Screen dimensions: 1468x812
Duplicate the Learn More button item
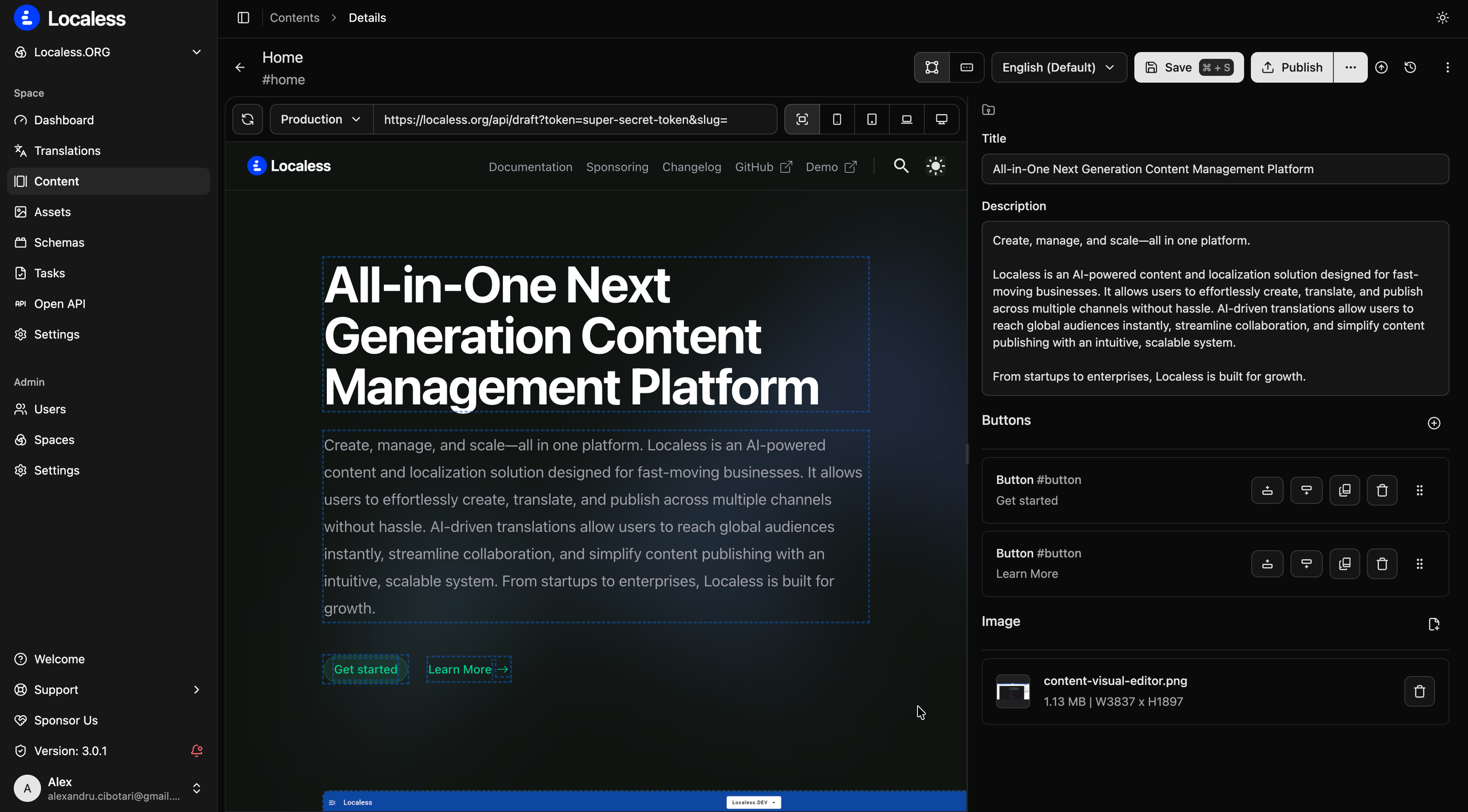tap(1345, 564)
